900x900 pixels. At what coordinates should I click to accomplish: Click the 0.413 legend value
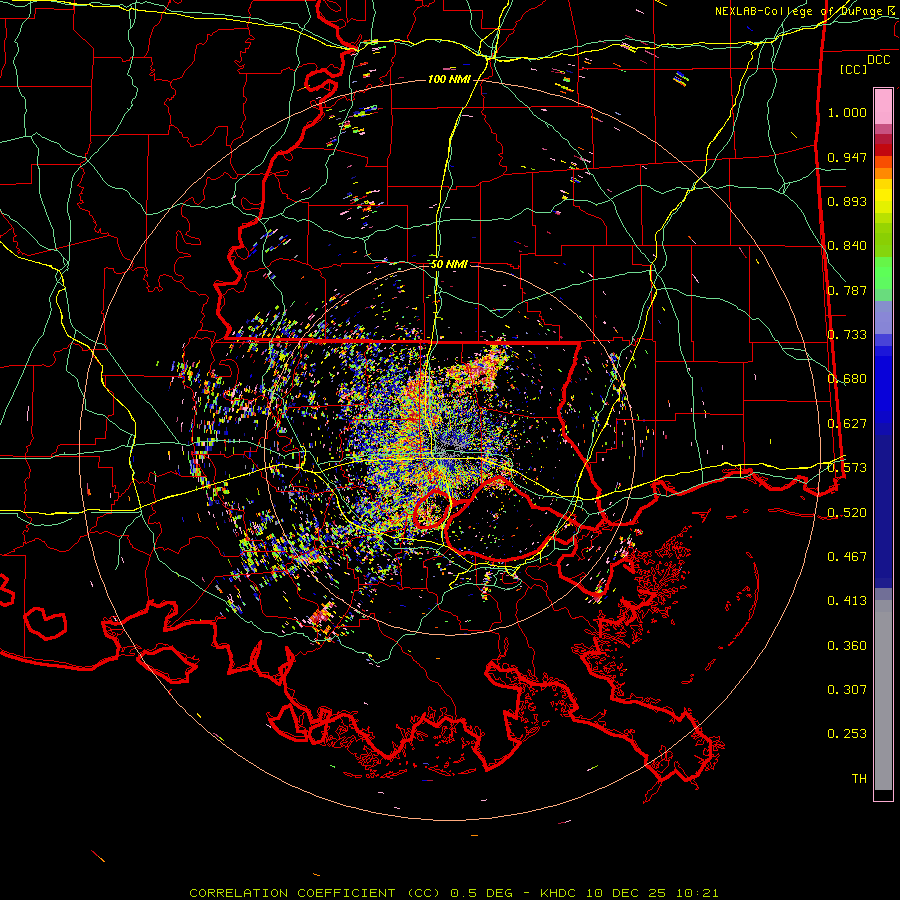(847, 601)
